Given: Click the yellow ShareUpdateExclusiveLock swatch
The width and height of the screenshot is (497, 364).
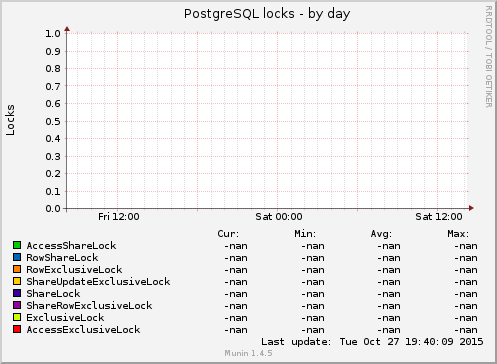Looking at the screenshot, I should tap(17, 281).
